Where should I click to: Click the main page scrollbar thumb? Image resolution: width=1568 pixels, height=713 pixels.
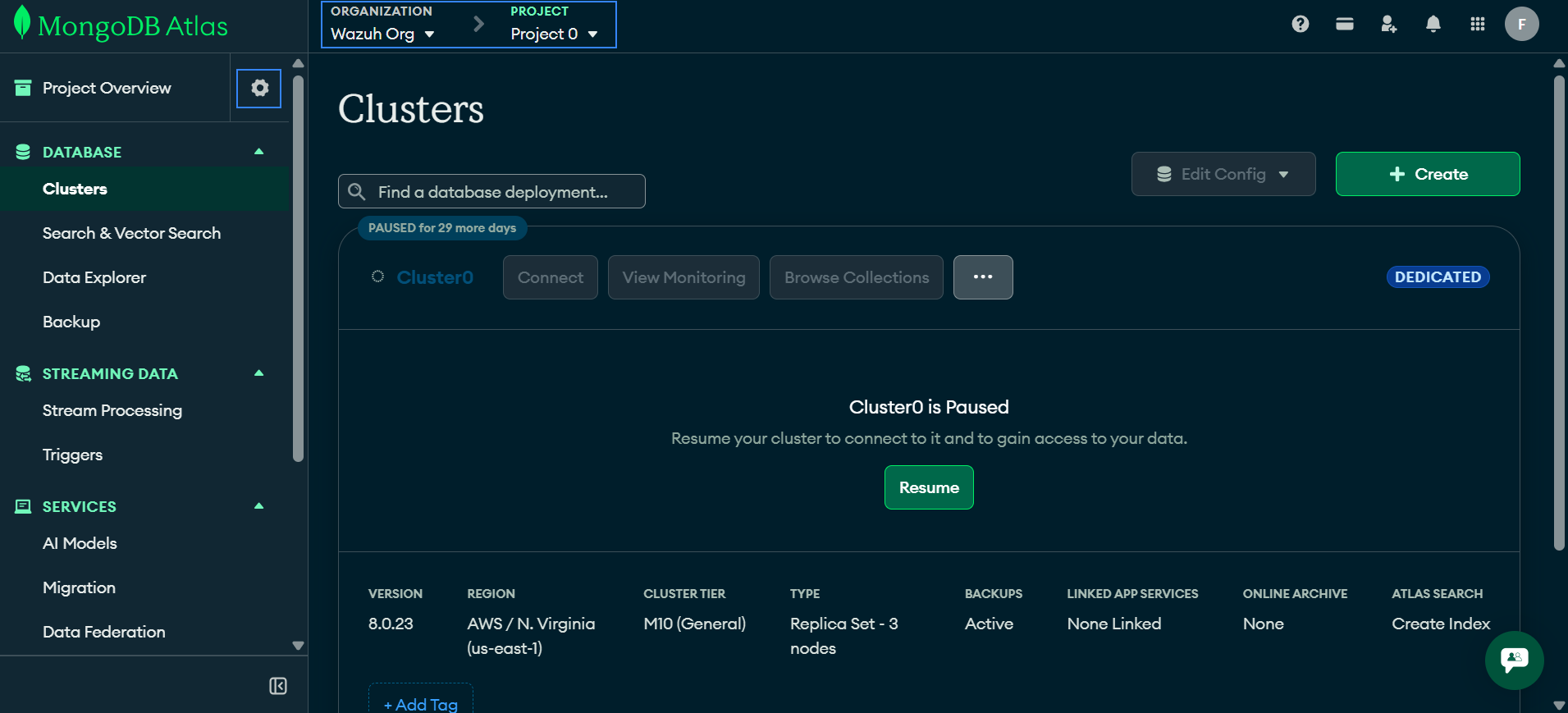pos(1559,312)
